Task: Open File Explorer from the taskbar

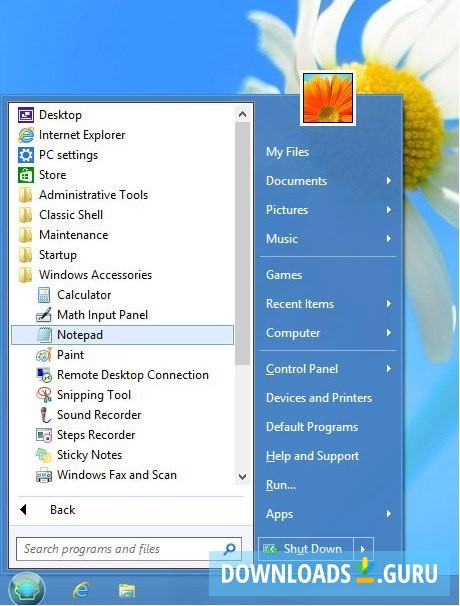Action: [x=126, y=591]
